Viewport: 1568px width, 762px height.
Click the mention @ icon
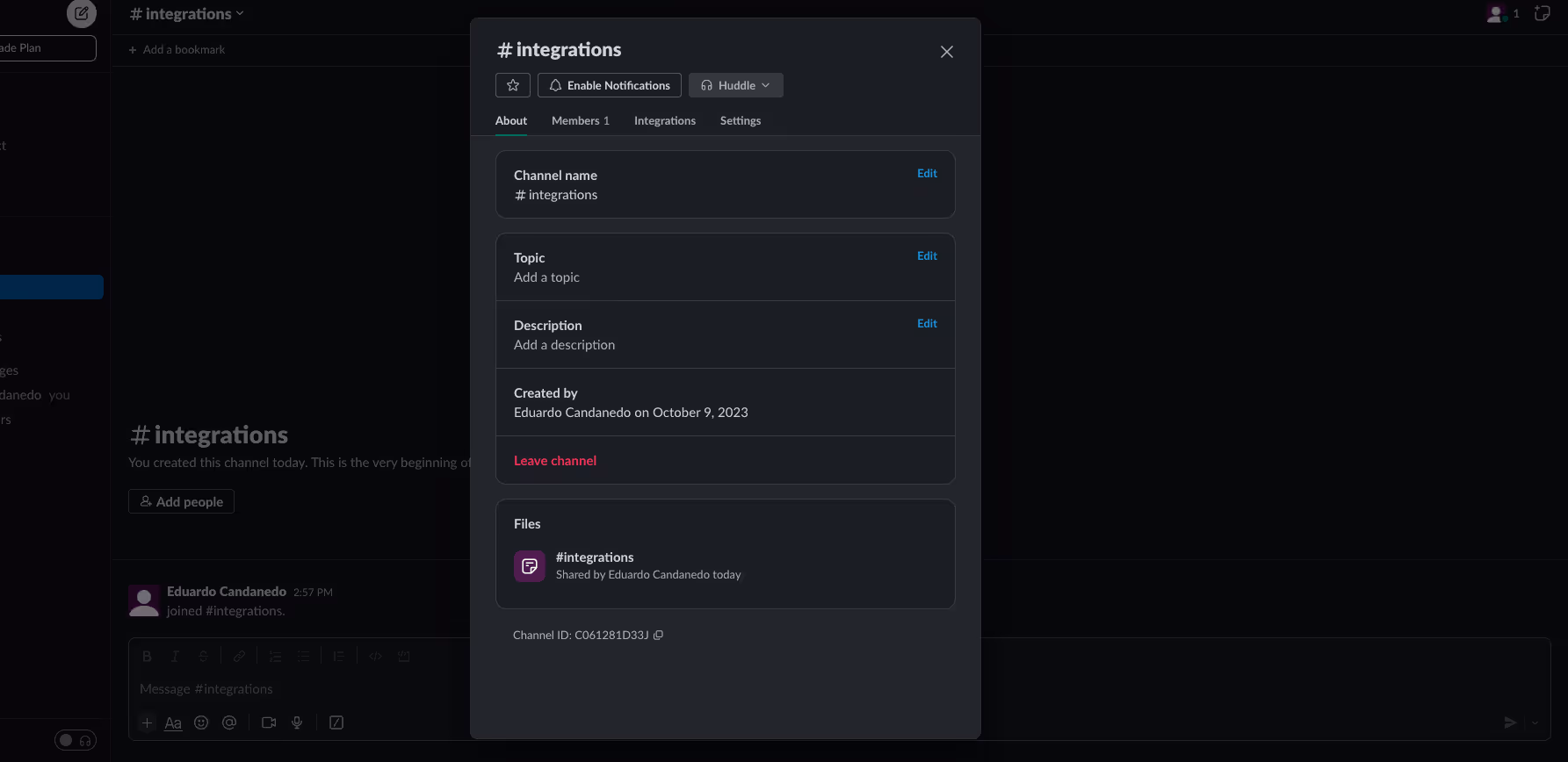pos(229,722)
